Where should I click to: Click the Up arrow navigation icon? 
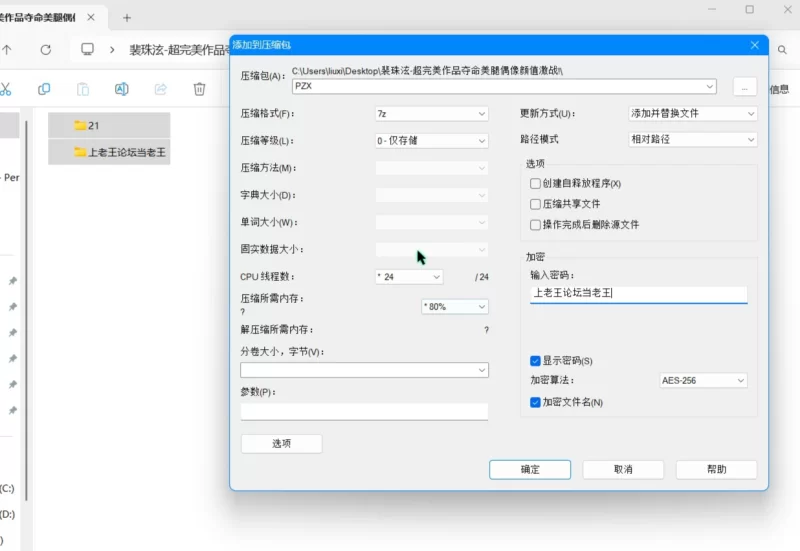pyautogui.click(x=7, y=49)
